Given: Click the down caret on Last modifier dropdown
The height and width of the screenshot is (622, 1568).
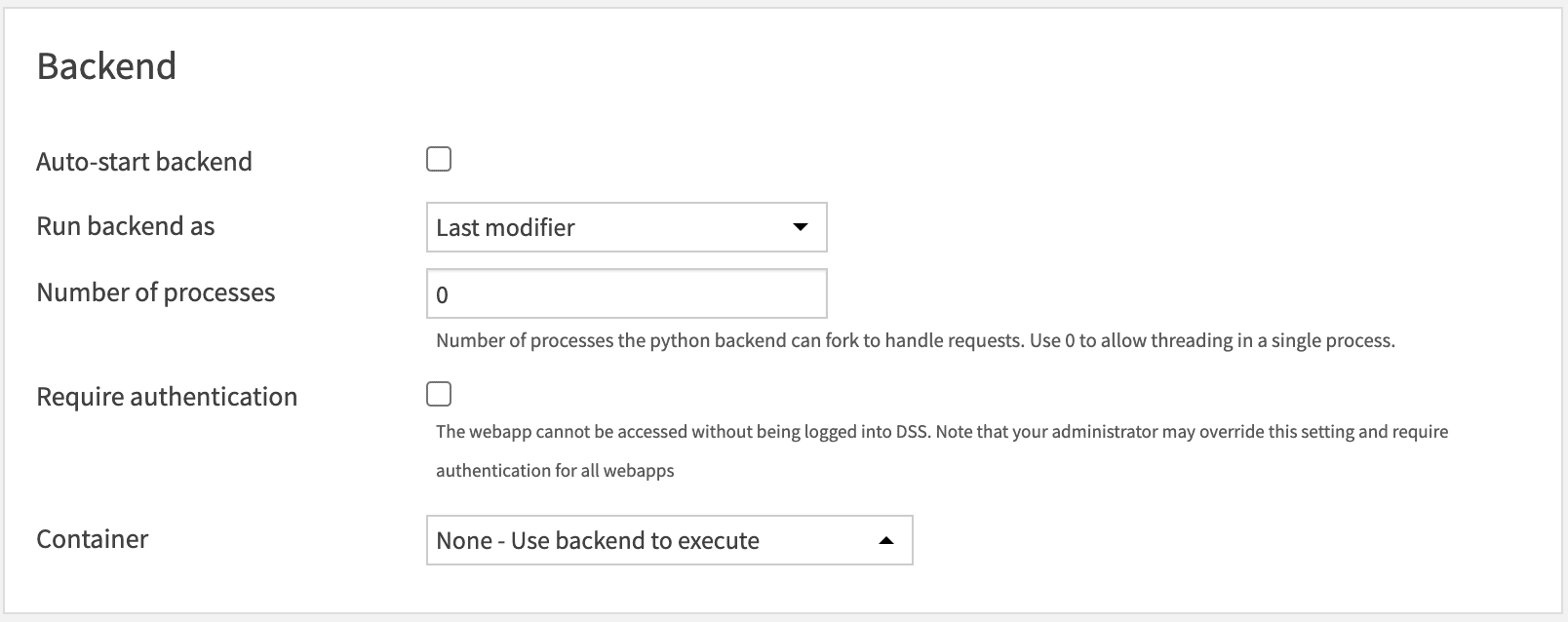Looking at the screenshot, I should pos(800,227).
